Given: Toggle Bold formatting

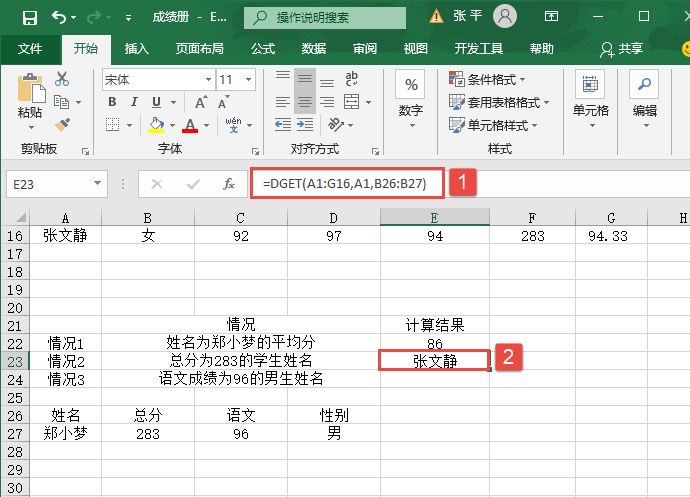Looking at the screenshot, I should coord(113,102).
